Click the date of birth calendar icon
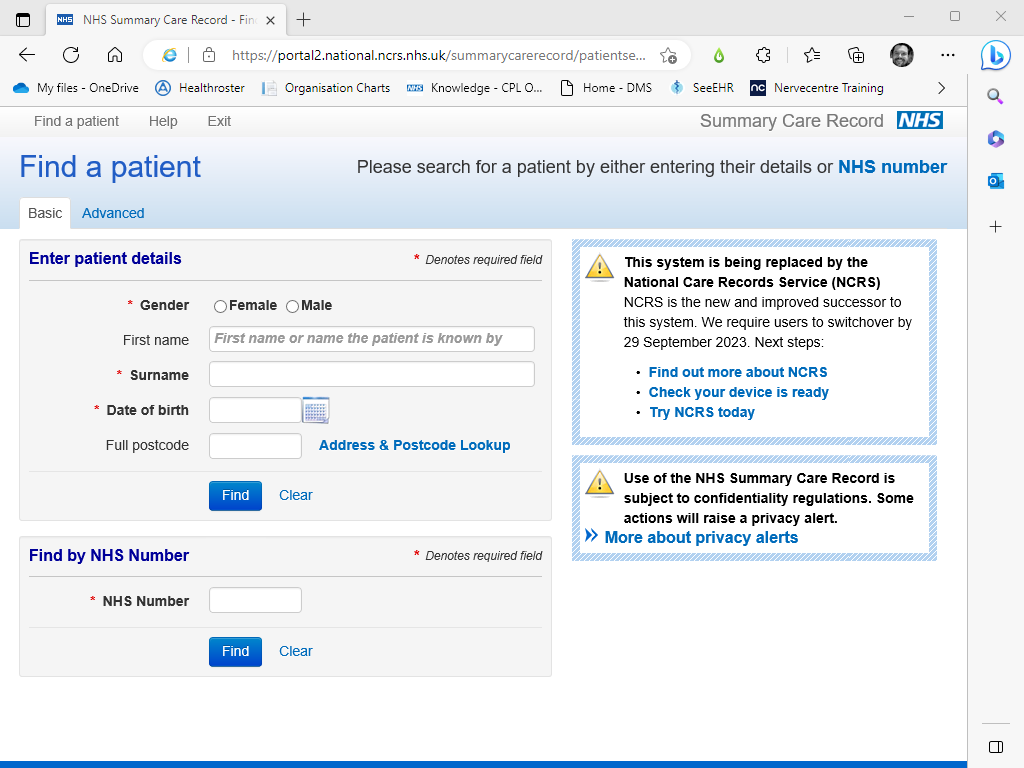 [316, 410]
